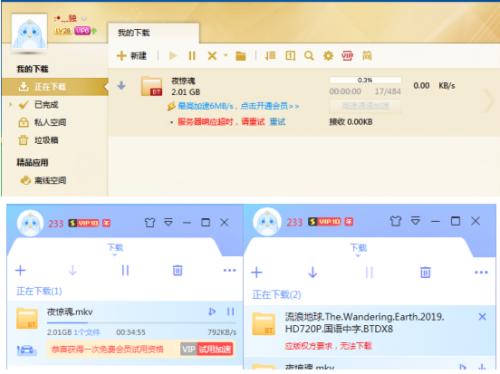Select the 我的下载 tab
Viewport: 500px width, 374px height.
153,33
